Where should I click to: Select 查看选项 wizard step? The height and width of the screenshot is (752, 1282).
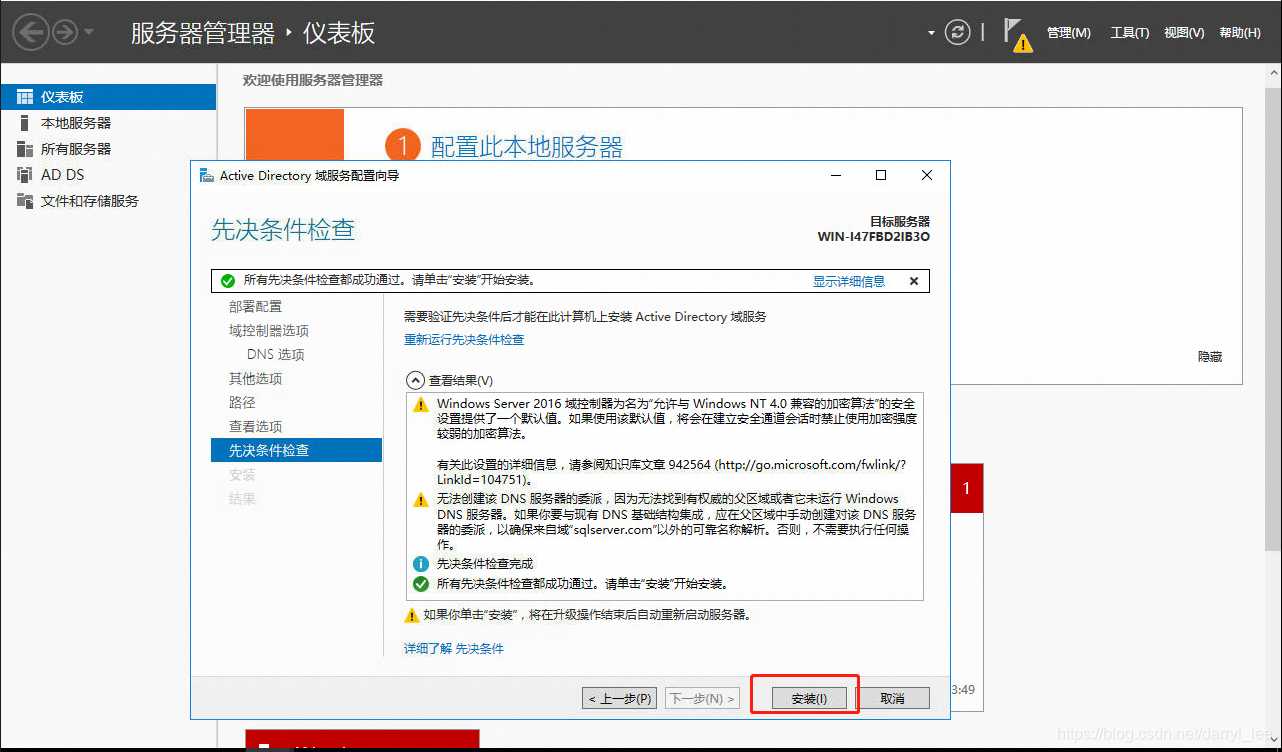[x=255, y=426]
